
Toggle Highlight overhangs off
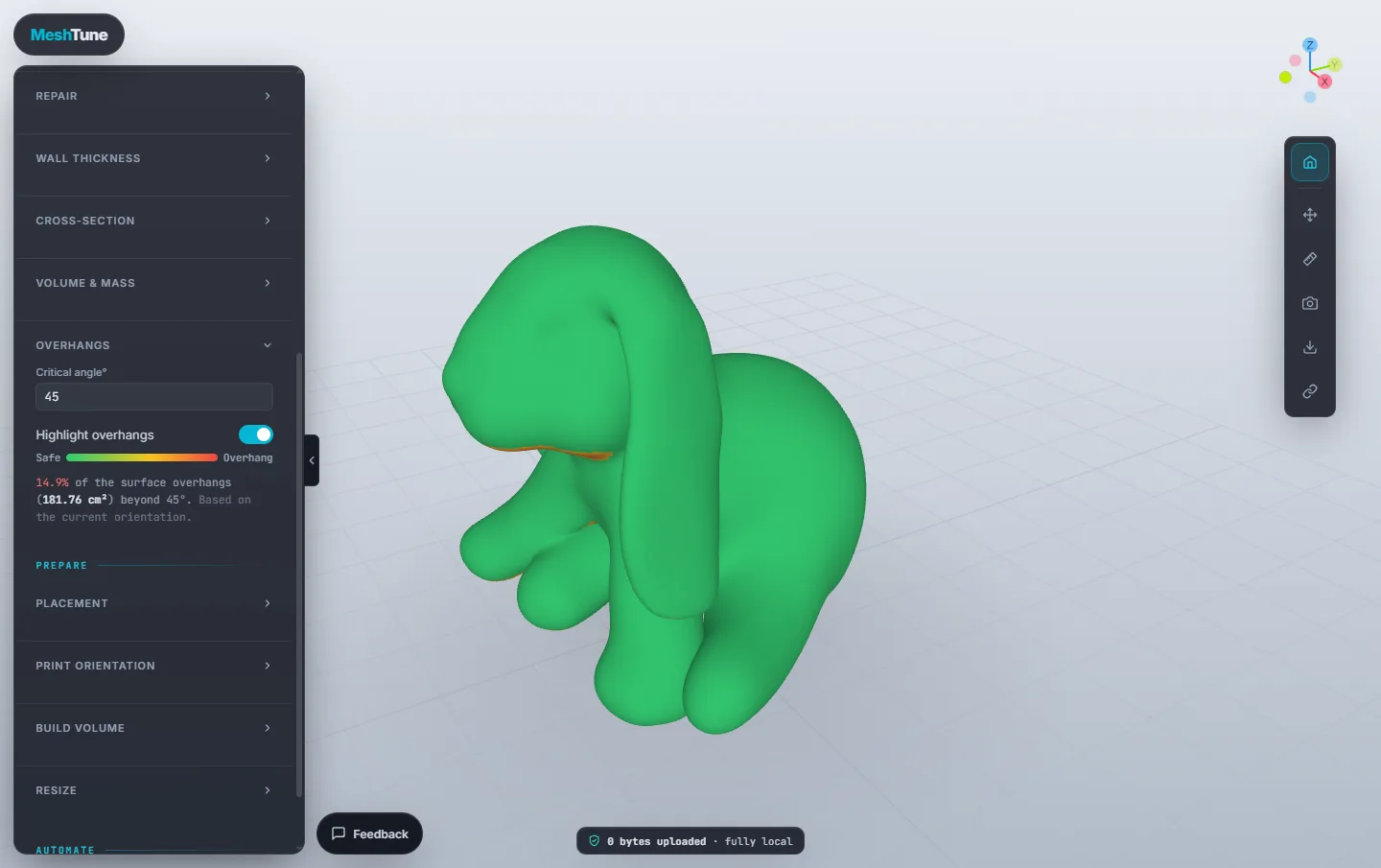tap(256, 434)
